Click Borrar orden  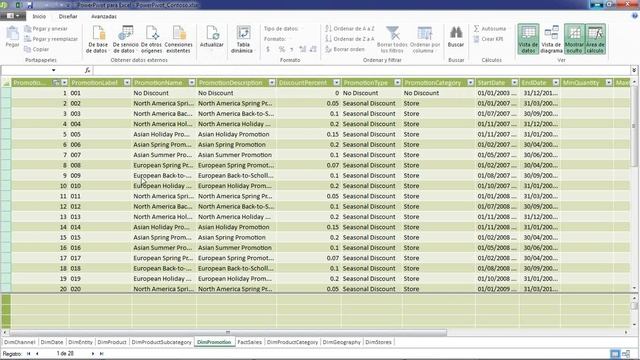[x=345, y=49]
